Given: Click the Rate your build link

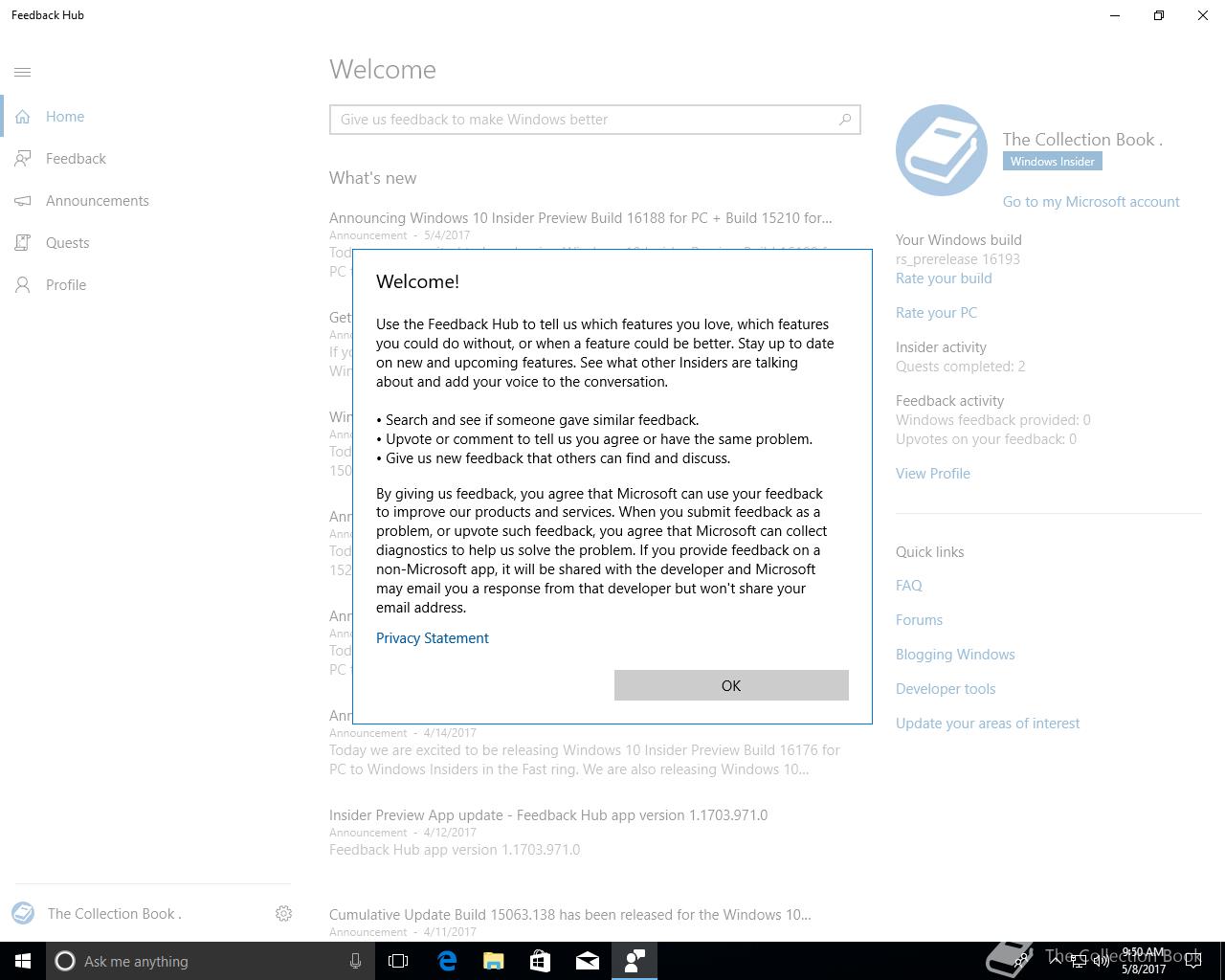Looking at the screenshot, I should coord(944,278).
